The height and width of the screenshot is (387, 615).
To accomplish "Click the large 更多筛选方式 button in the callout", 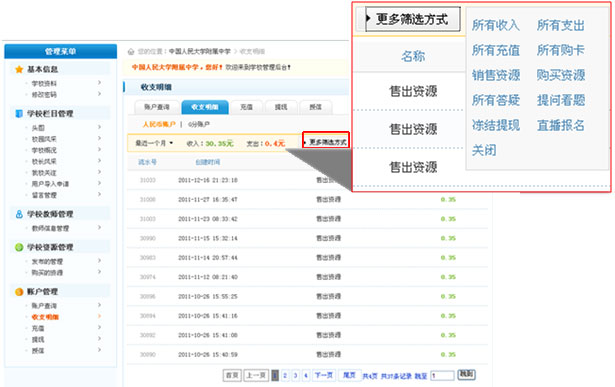I will 412,19.
